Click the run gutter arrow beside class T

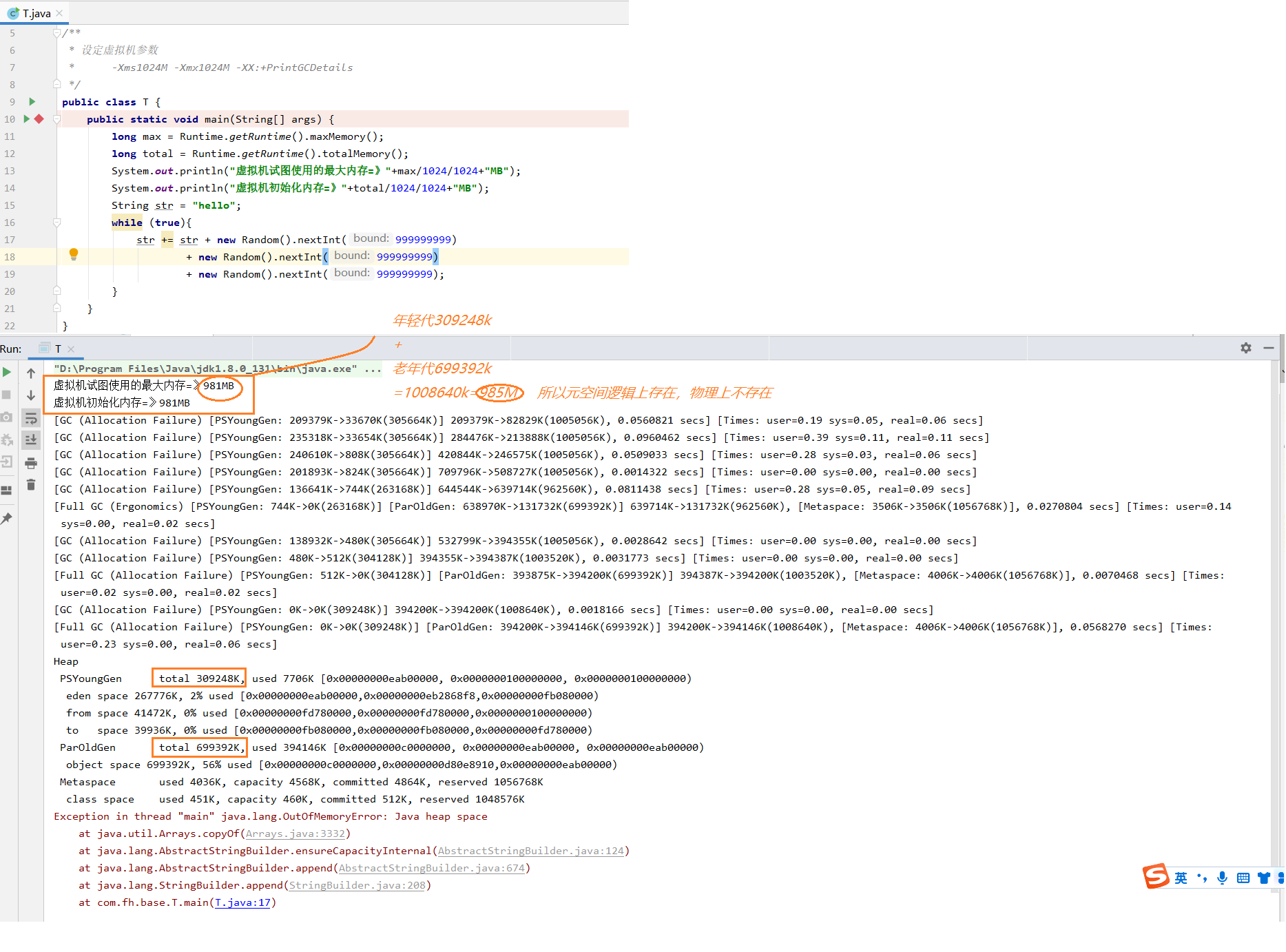32,101
